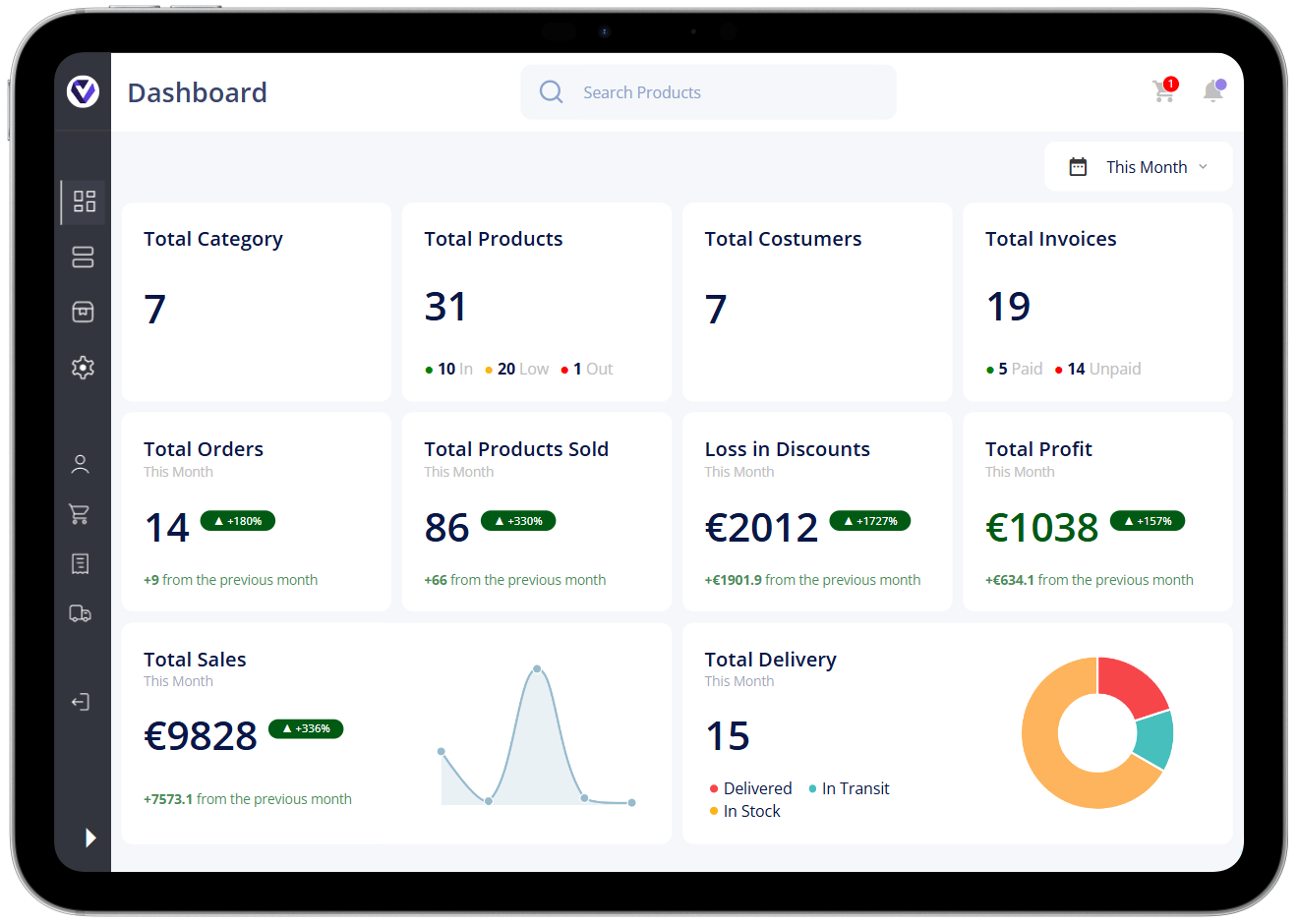This screenshot has width=1298, height=924.
Task: Focus the Search Products field
Action: [708, 92]
